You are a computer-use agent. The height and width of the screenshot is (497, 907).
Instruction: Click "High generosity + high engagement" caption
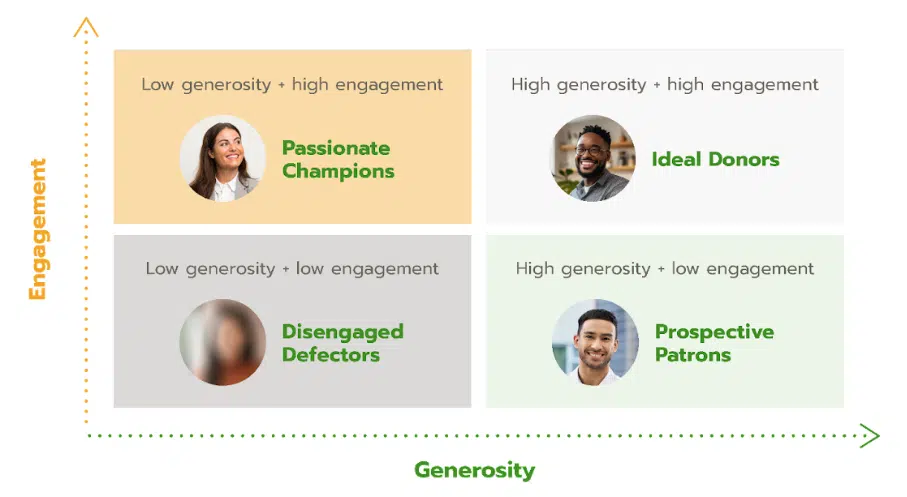pos(665,84)
